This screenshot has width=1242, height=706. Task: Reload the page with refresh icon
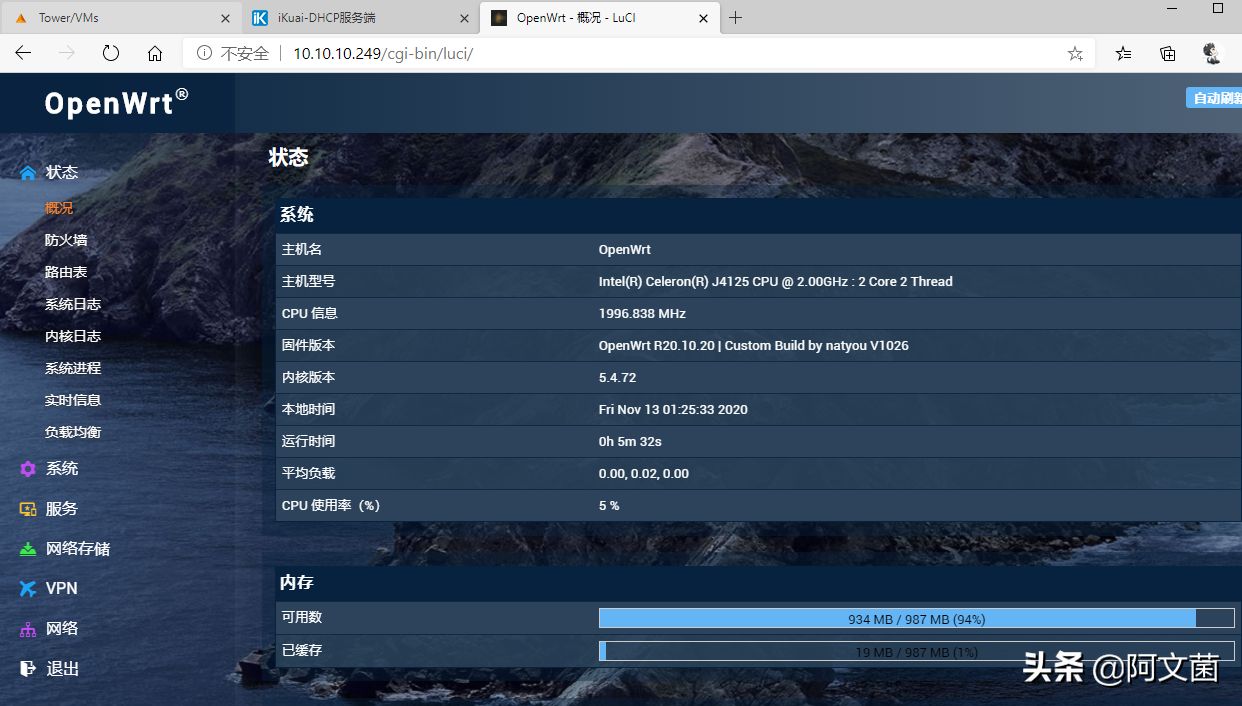[111, 53]
